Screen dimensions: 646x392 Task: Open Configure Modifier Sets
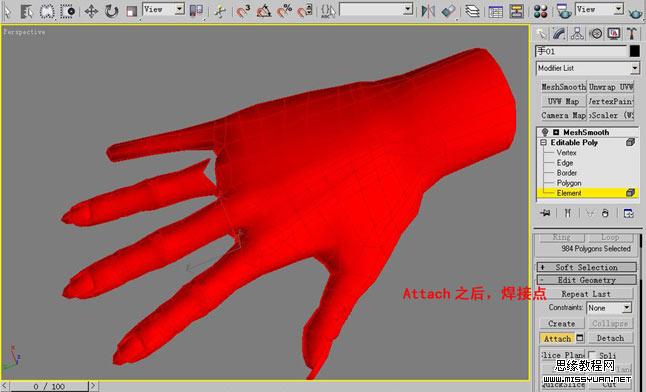click(x=628, y=213)
